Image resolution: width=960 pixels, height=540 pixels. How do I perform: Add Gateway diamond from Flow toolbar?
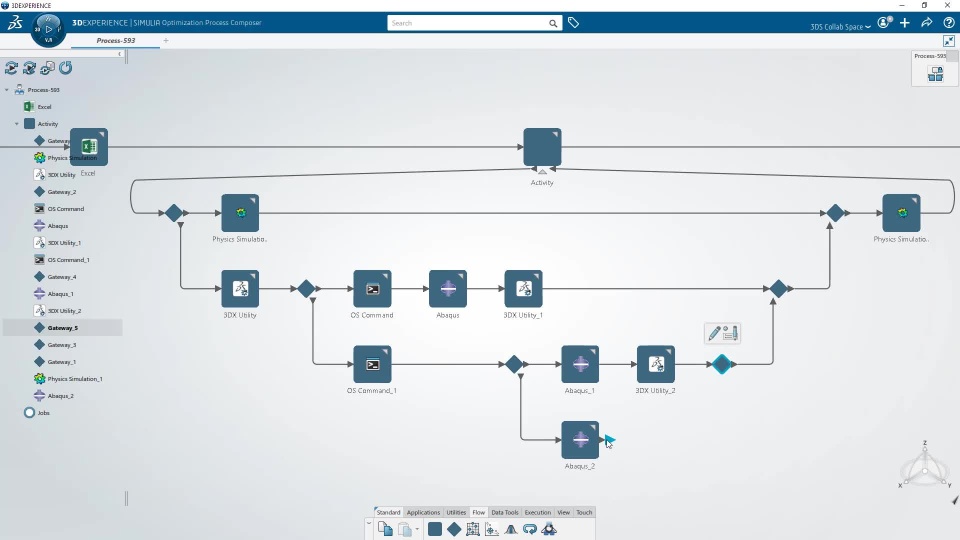[x=454, y=529]
